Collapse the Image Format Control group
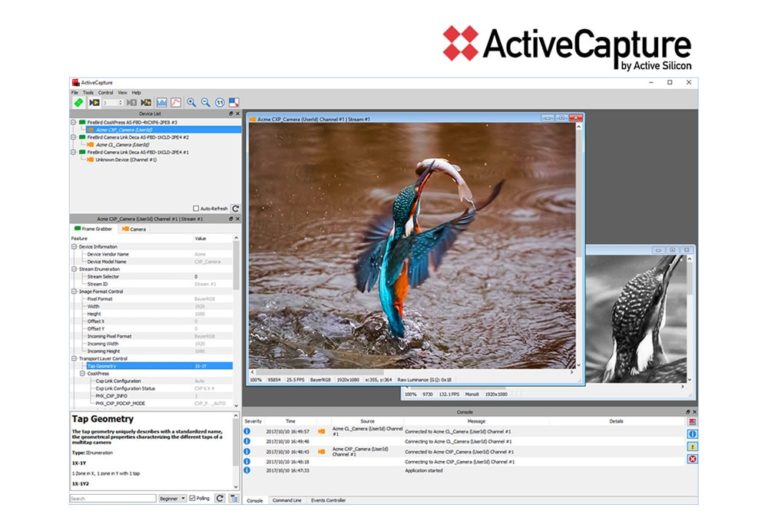This screenshot has height=511, width=768. [x=74, y=291]
